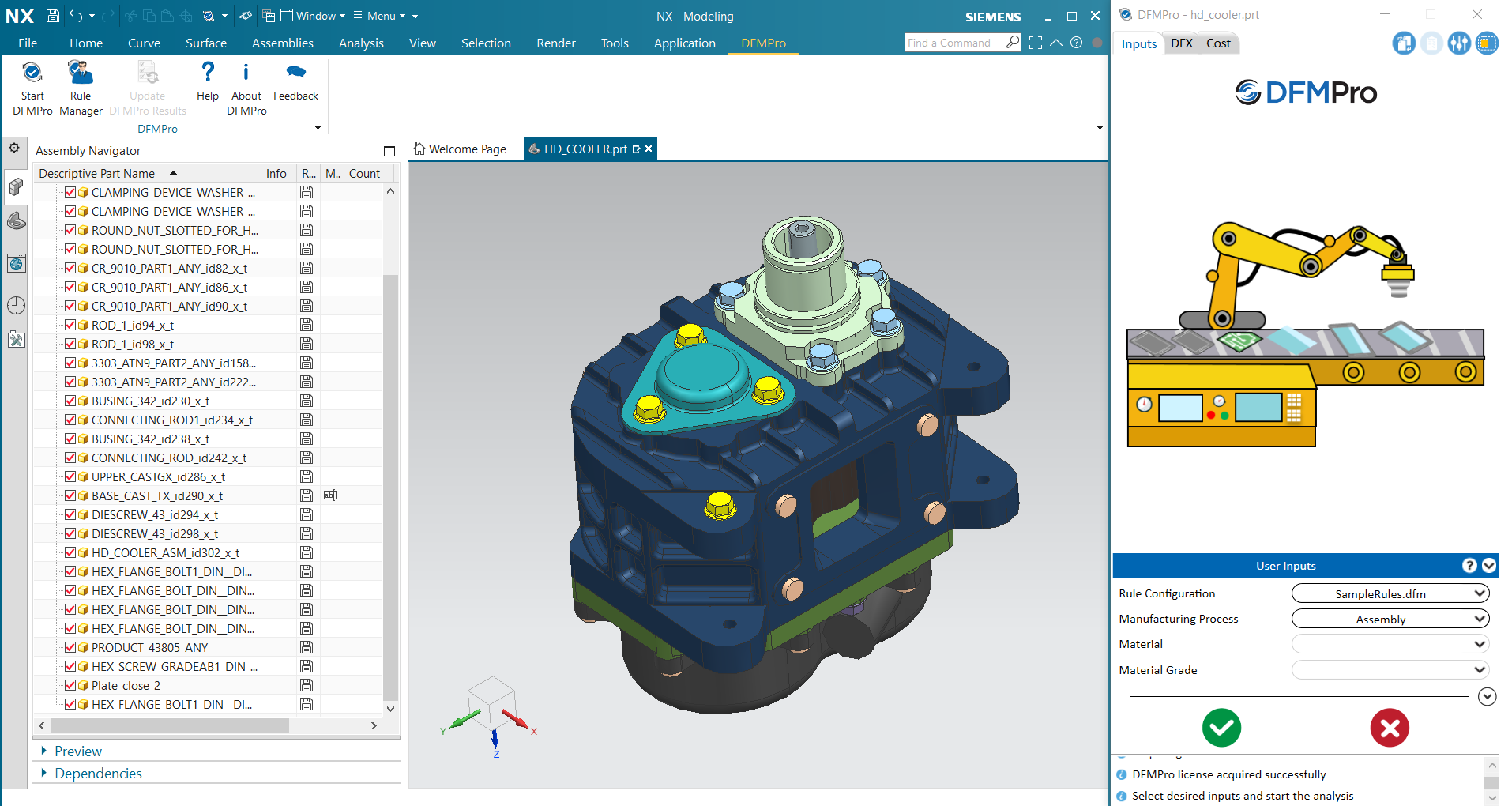Show About DFMPro information

(x=246, y=89)
